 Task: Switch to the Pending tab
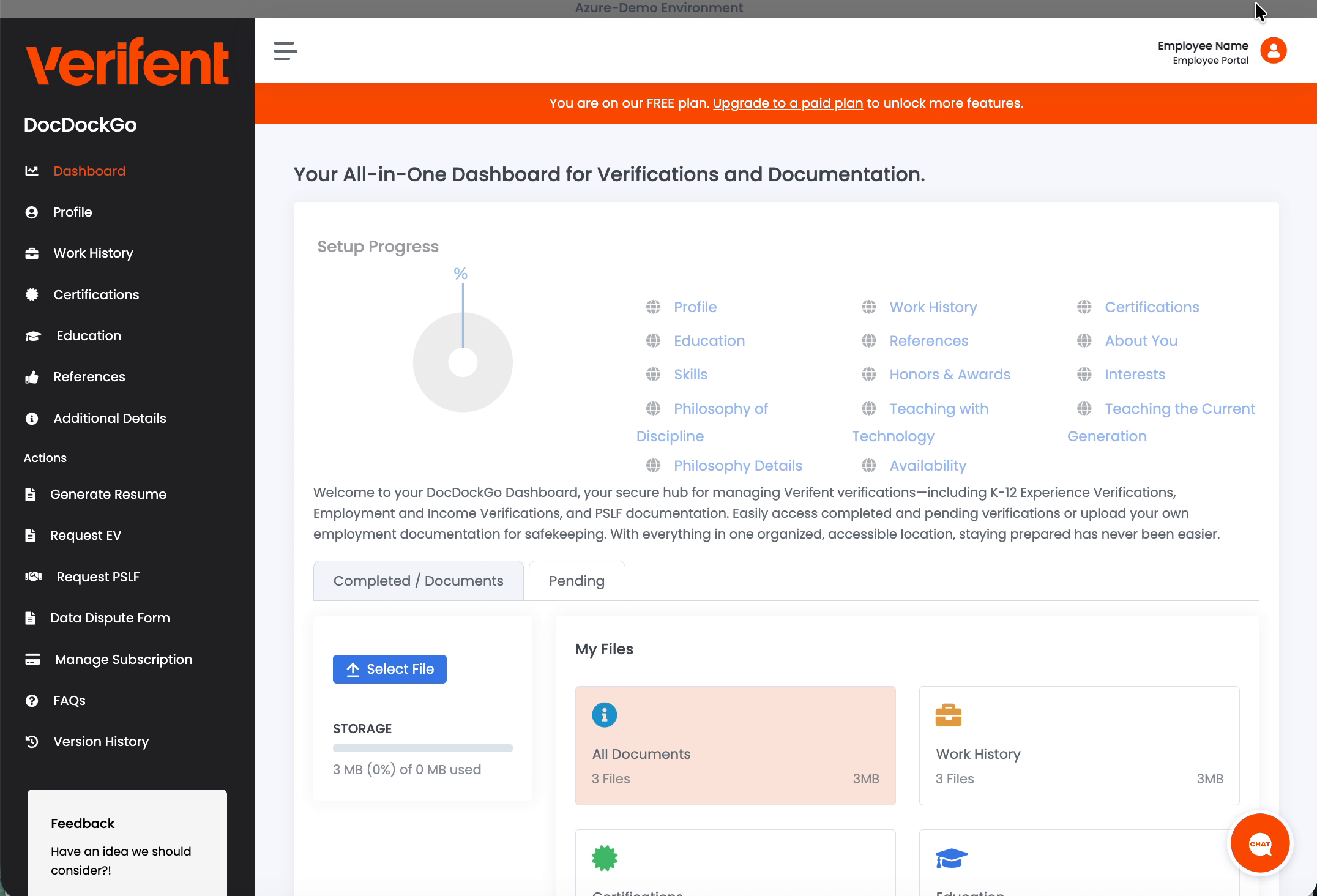(576, 580)
